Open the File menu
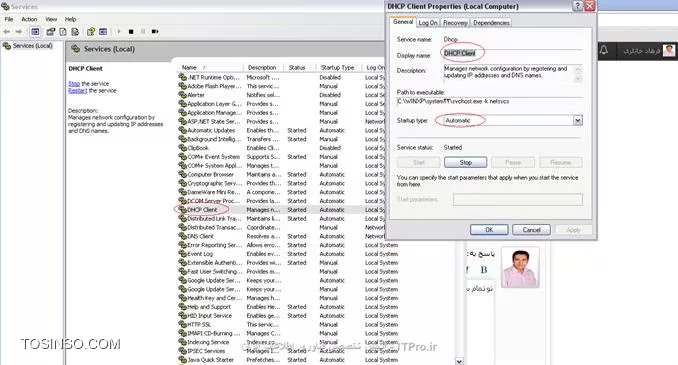The height and width of the screenshot is (365, 678). click(9, 19)
